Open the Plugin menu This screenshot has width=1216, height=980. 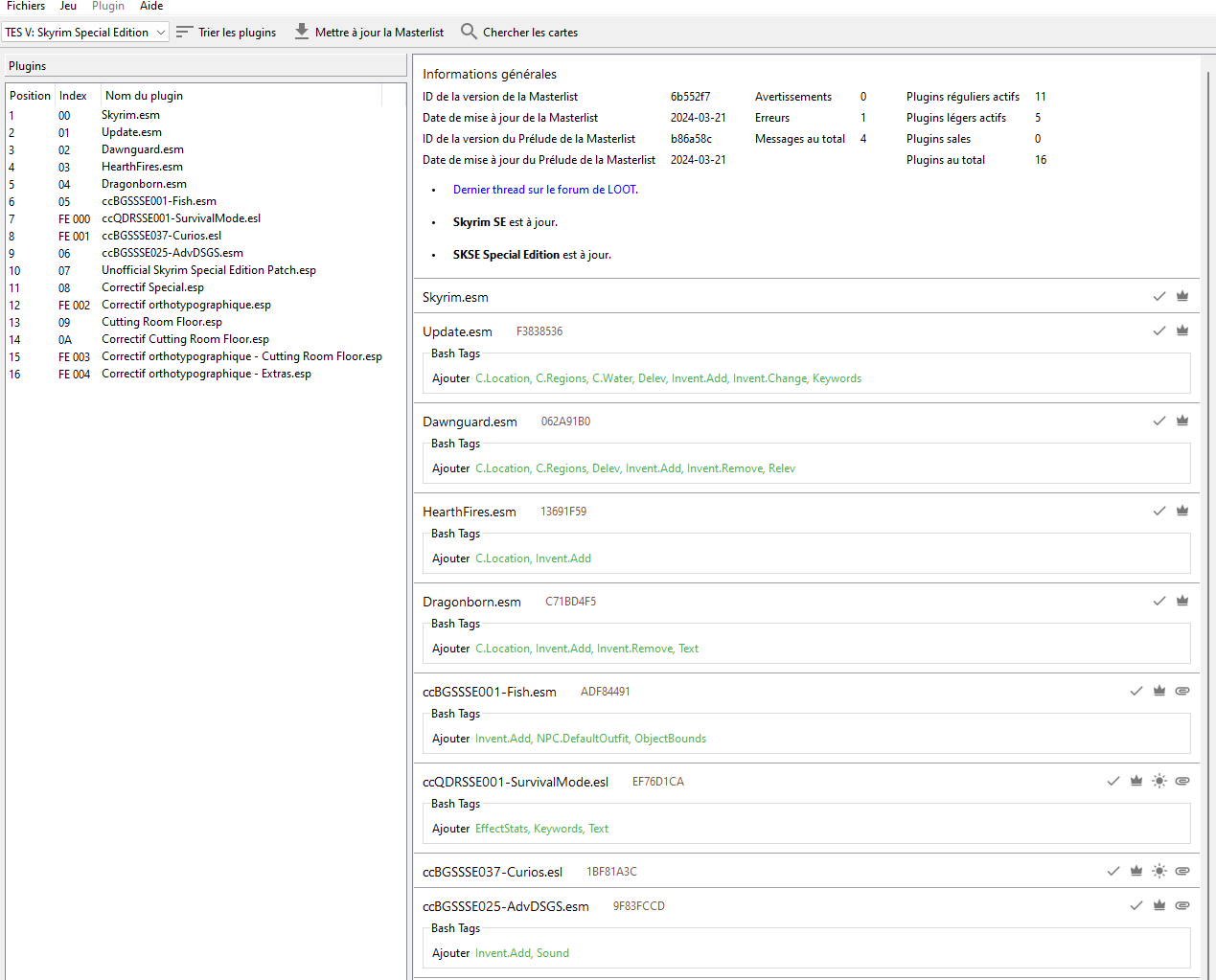pyautogui.click(x=108, y=6)
